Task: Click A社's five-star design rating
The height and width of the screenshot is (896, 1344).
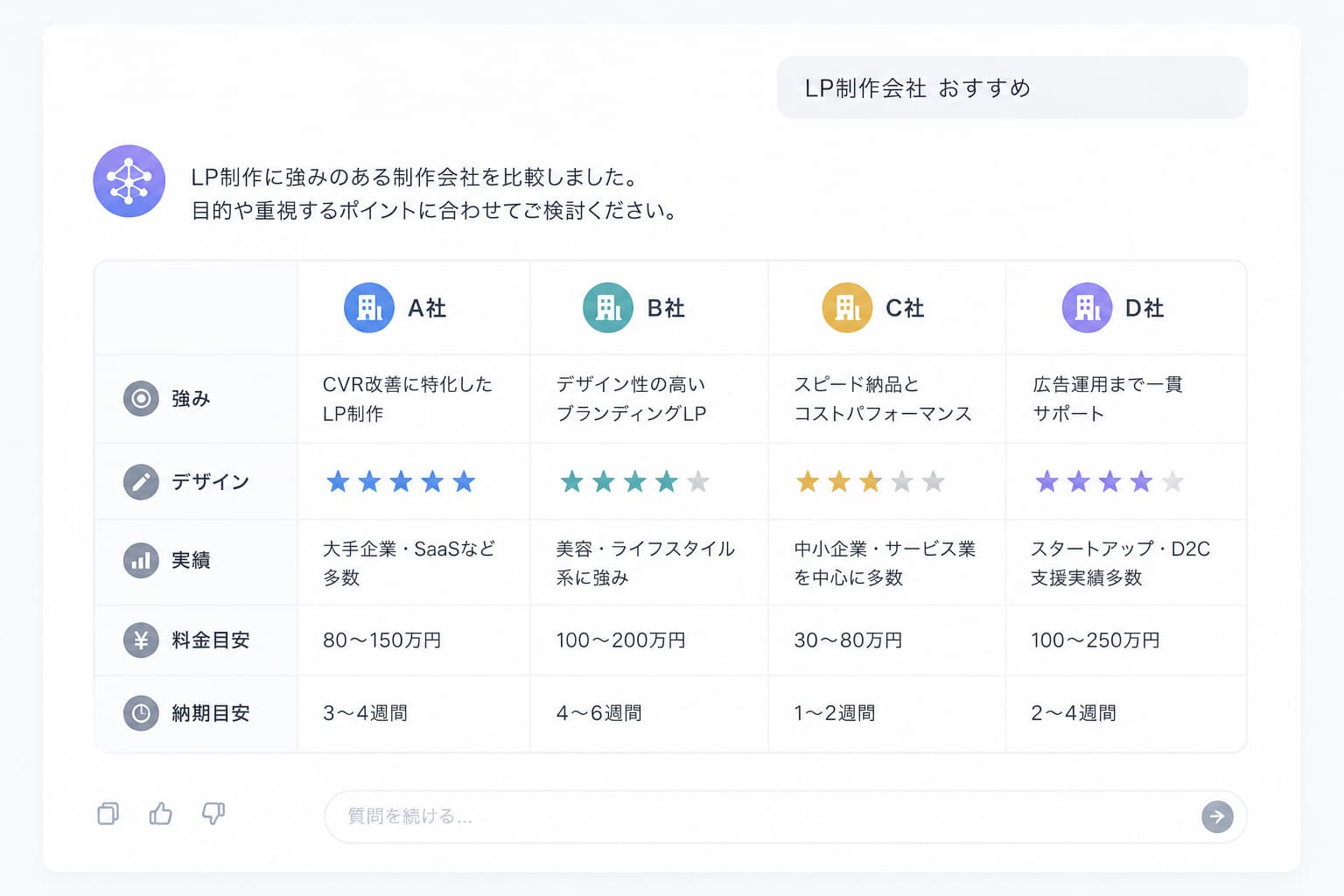Action: point(401,481)
